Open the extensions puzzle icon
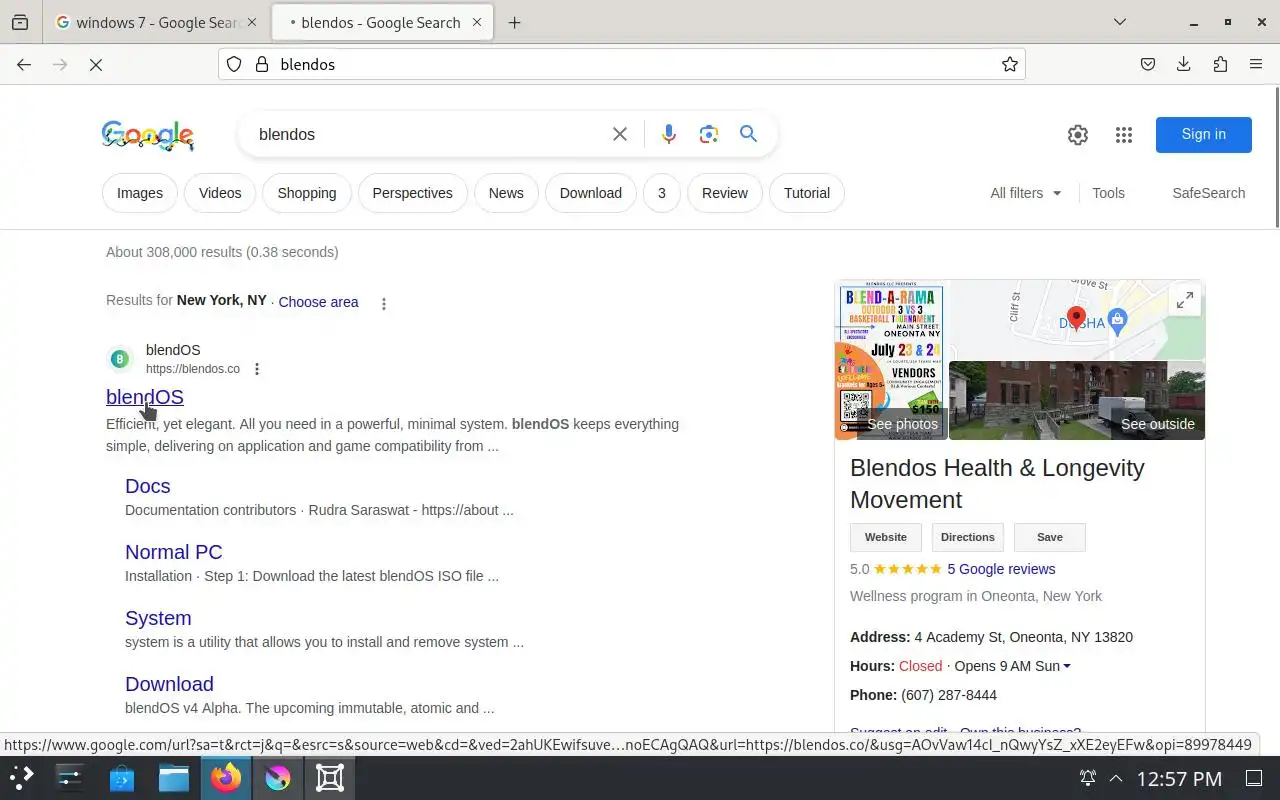1280x800 pixels. tap(1220, 64)
